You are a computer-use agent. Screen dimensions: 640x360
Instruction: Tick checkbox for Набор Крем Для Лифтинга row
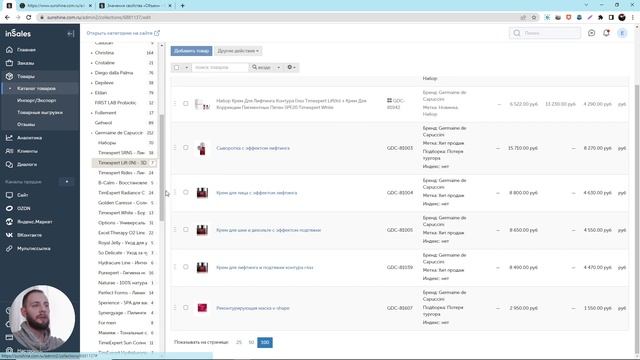click(186, 104)
